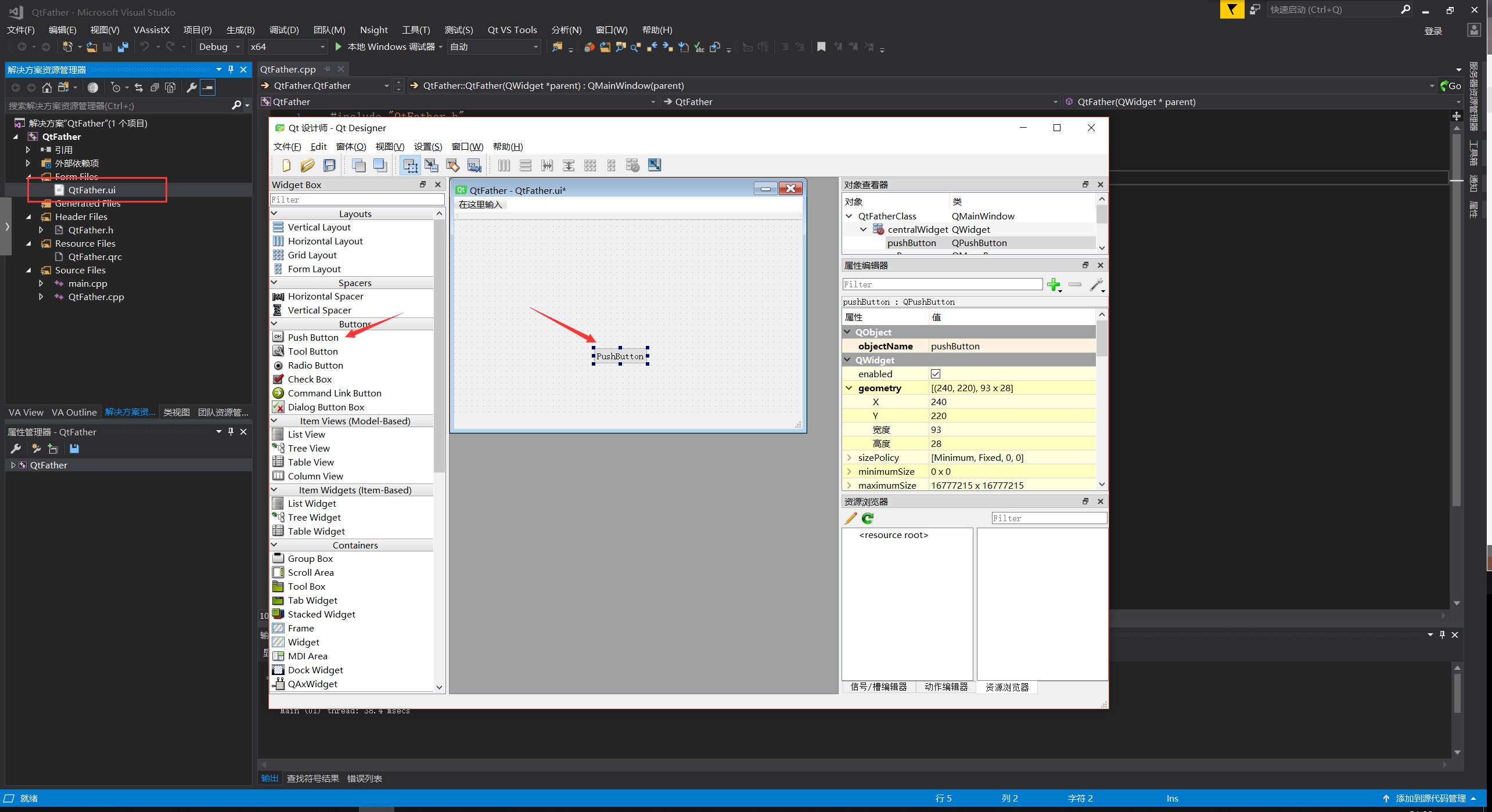The height and width of the screenshot is (812, 1492).
Task: Click the green plus add property icon
Action: 1053,284
